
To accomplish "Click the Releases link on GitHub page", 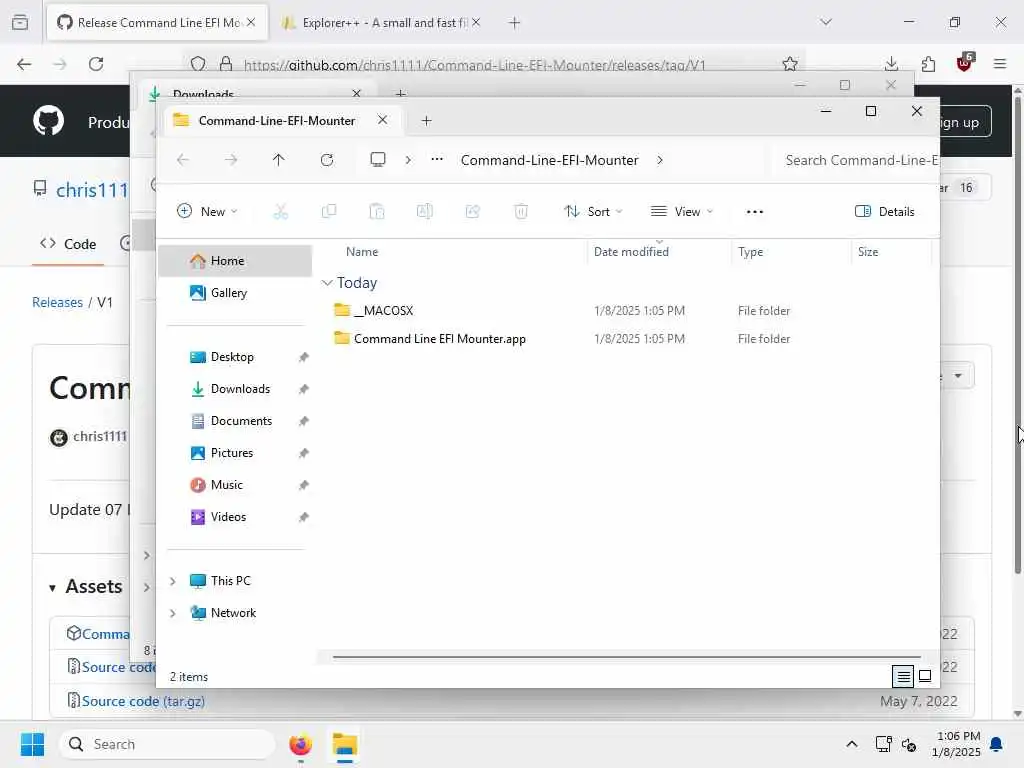I will pos(57,302).
